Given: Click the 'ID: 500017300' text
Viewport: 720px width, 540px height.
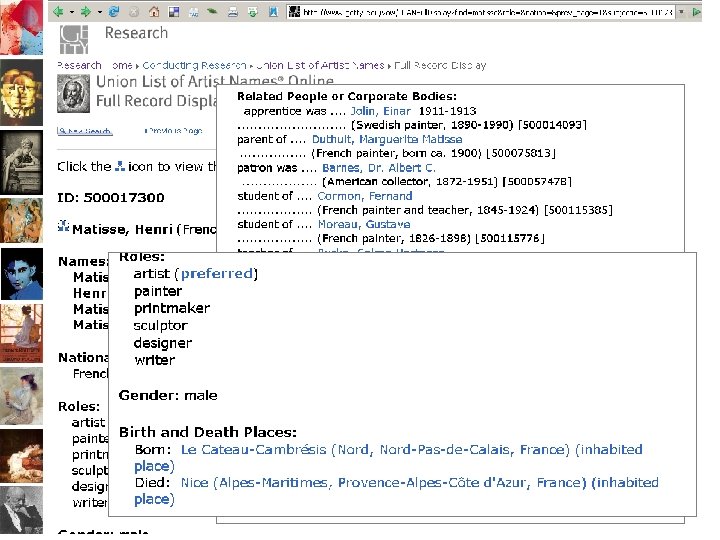Looking at the screenshot, I should 111,198.
